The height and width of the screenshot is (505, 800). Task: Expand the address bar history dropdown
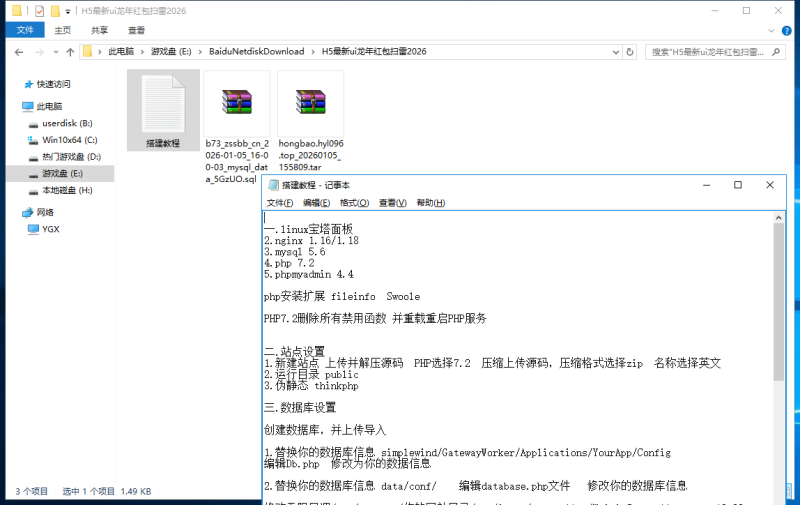pos(616,52)
